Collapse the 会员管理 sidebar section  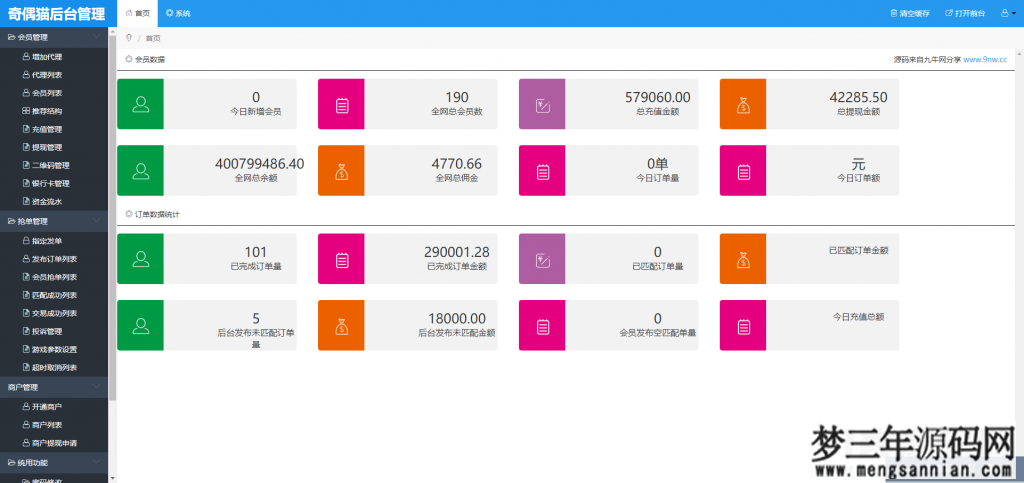click(55, 38)
